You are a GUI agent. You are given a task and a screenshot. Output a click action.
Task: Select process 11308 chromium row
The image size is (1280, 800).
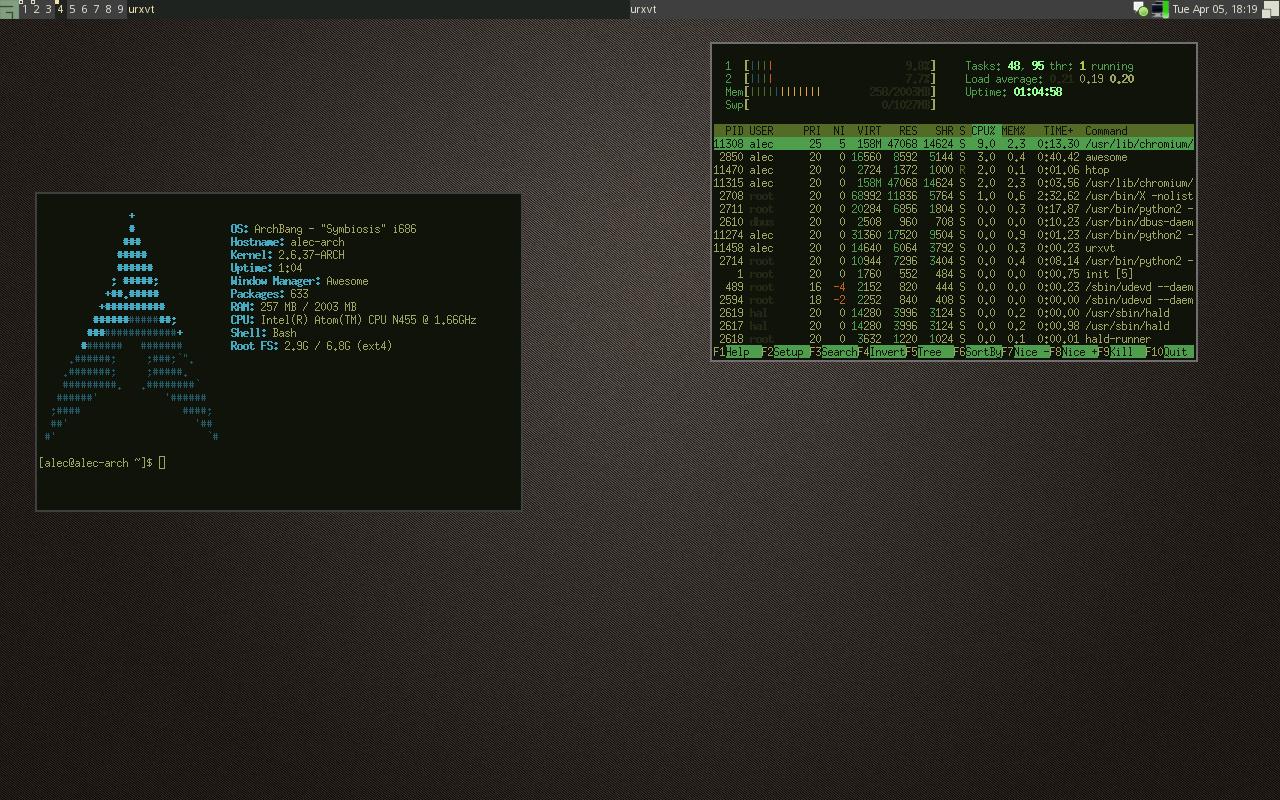pos(953,144)
